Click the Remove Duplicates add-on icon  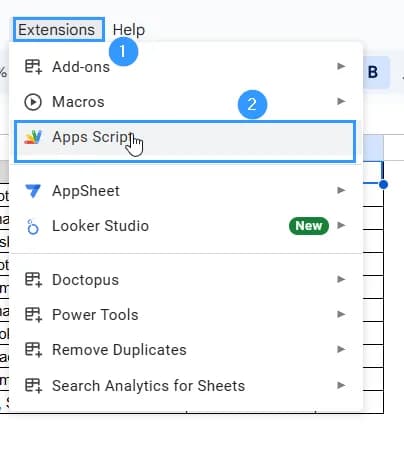(x=33, y=350)
